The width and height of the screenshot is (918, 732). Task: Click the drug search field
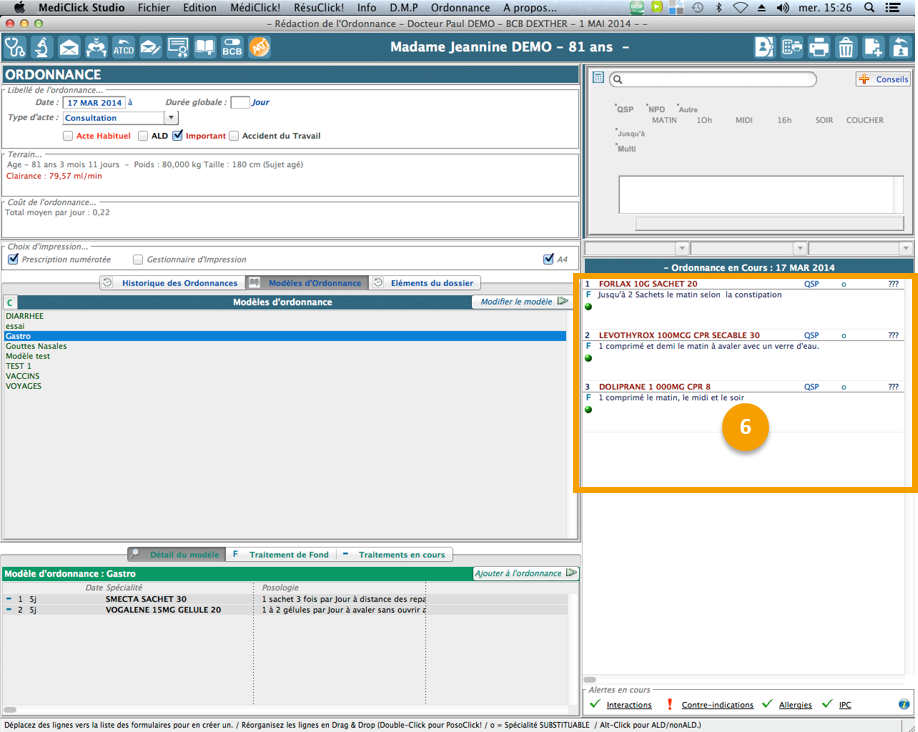click(x=713, y=79)
